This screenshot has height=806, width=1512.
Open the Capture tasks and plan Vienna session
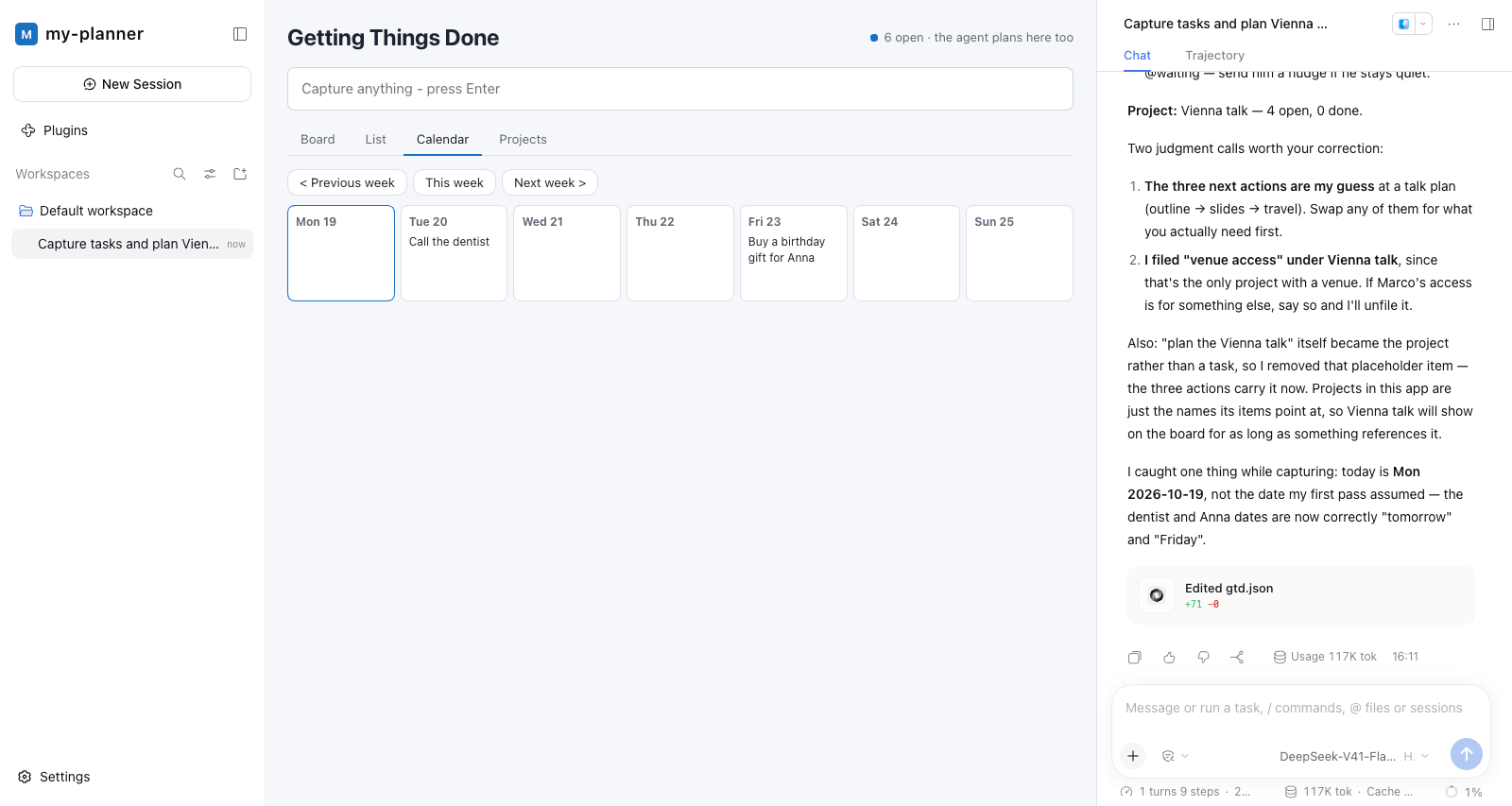point(132,244)
